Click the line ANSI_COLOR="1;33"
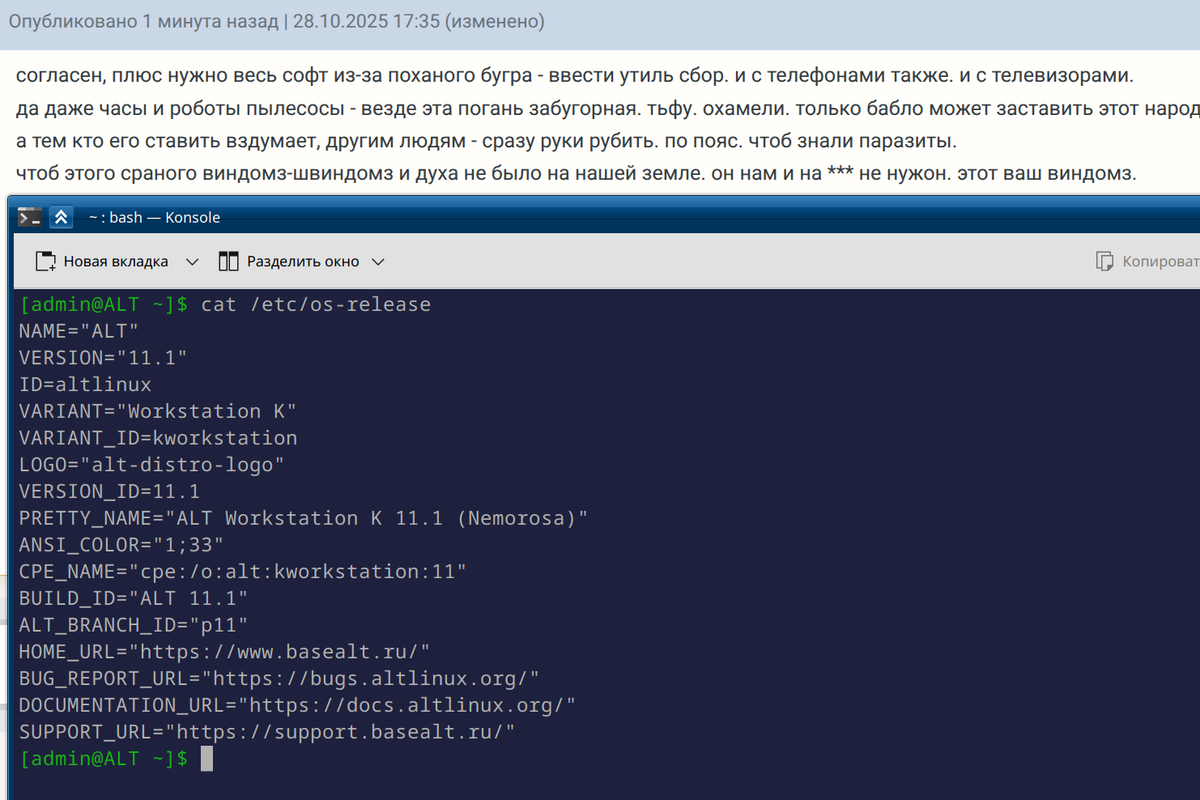This screenshot has height=800, width=1200. tap(122, 545)
